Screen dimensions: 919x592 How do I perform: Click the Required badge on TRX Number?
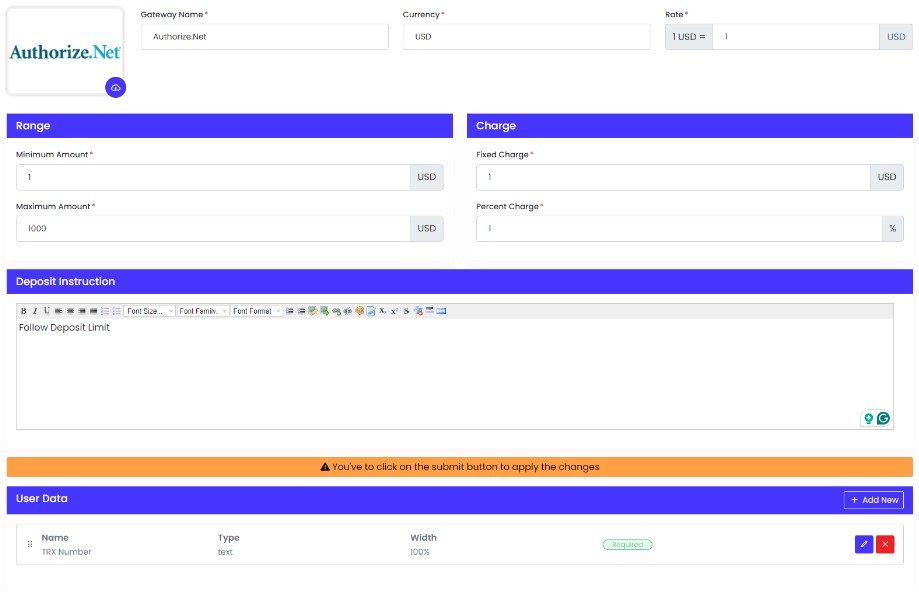[x=627, y=544]
